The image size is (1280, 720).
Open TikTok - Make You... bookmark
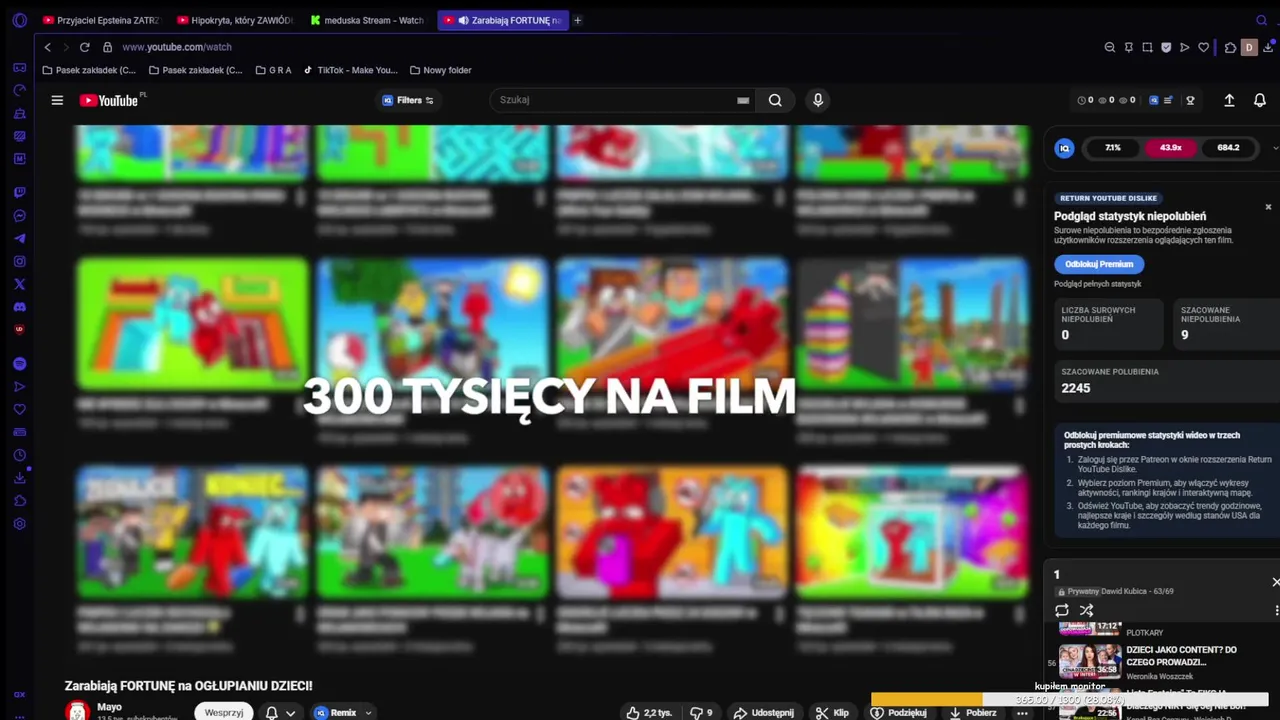[x=350, y=70]
